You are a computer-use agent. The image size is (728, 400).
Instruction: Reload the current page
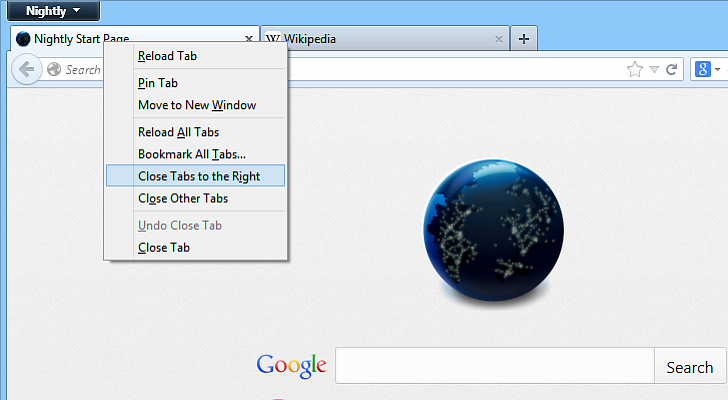(671, 70)
